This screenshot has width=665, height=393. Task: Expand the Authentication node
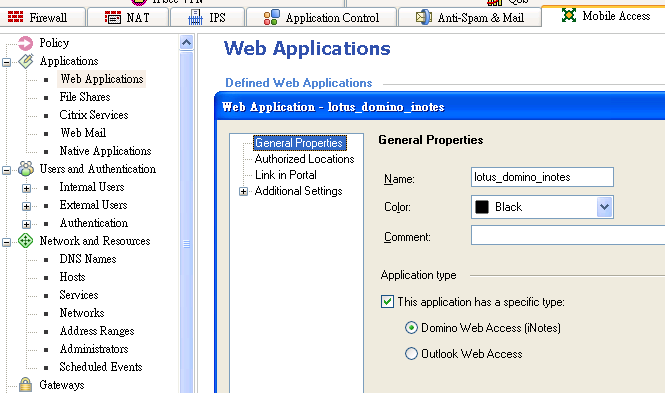(x=26, y=224)
